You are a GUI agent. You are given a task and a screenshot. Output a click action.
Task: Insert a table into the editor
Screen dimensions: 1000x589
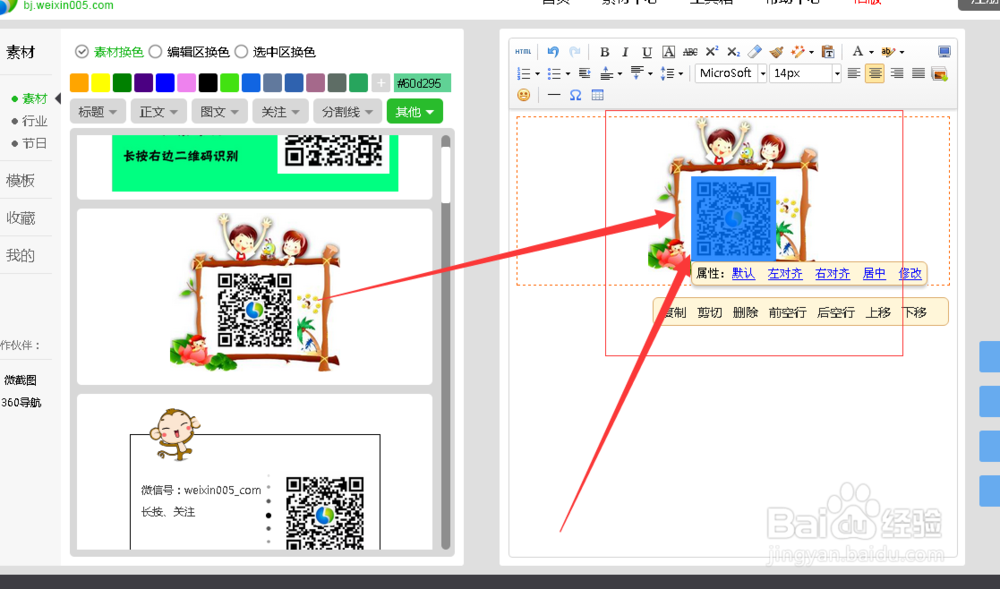(597, 95)
